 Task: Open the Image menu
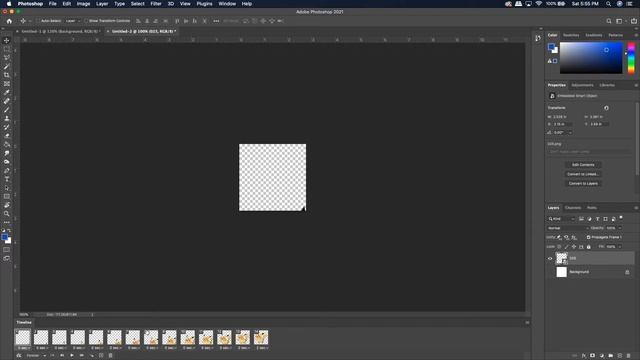pyautogui.click(x=83, y=4)
